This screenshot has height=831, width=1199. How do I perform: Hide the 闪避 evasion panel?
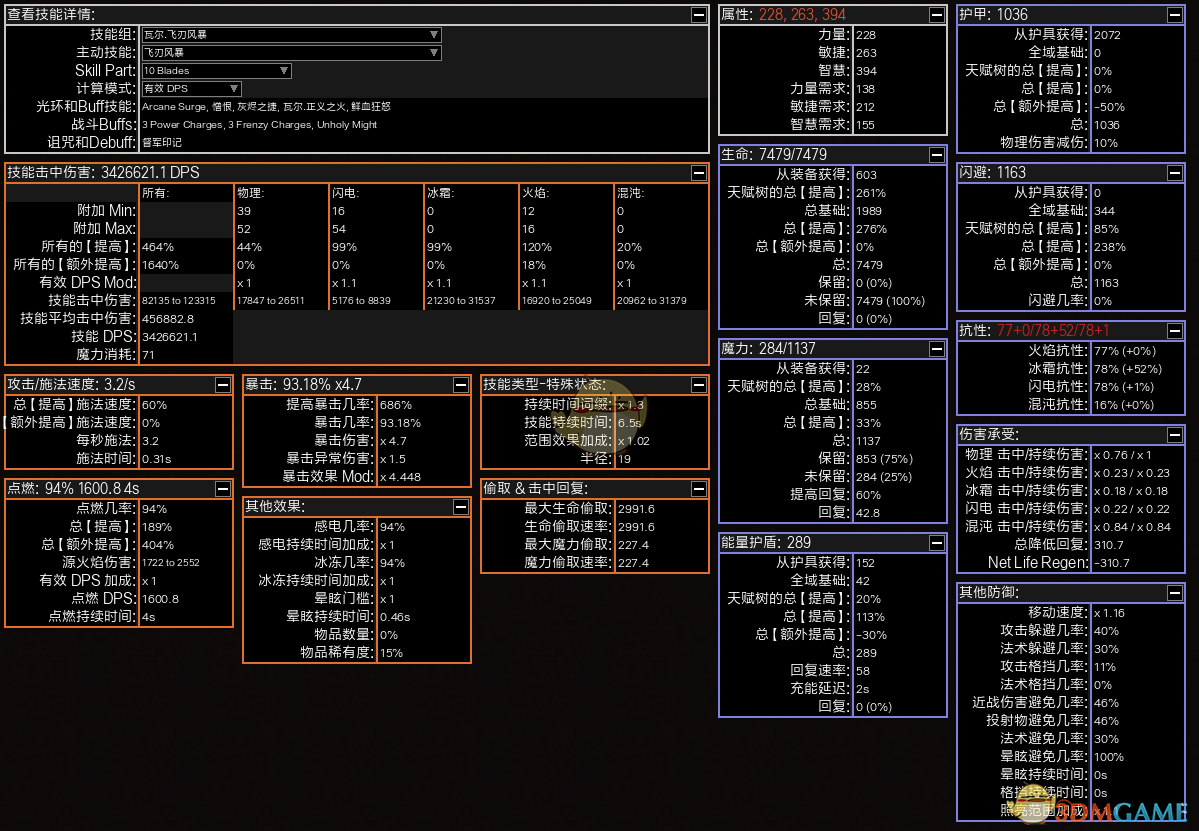(x=1174, y=173)
